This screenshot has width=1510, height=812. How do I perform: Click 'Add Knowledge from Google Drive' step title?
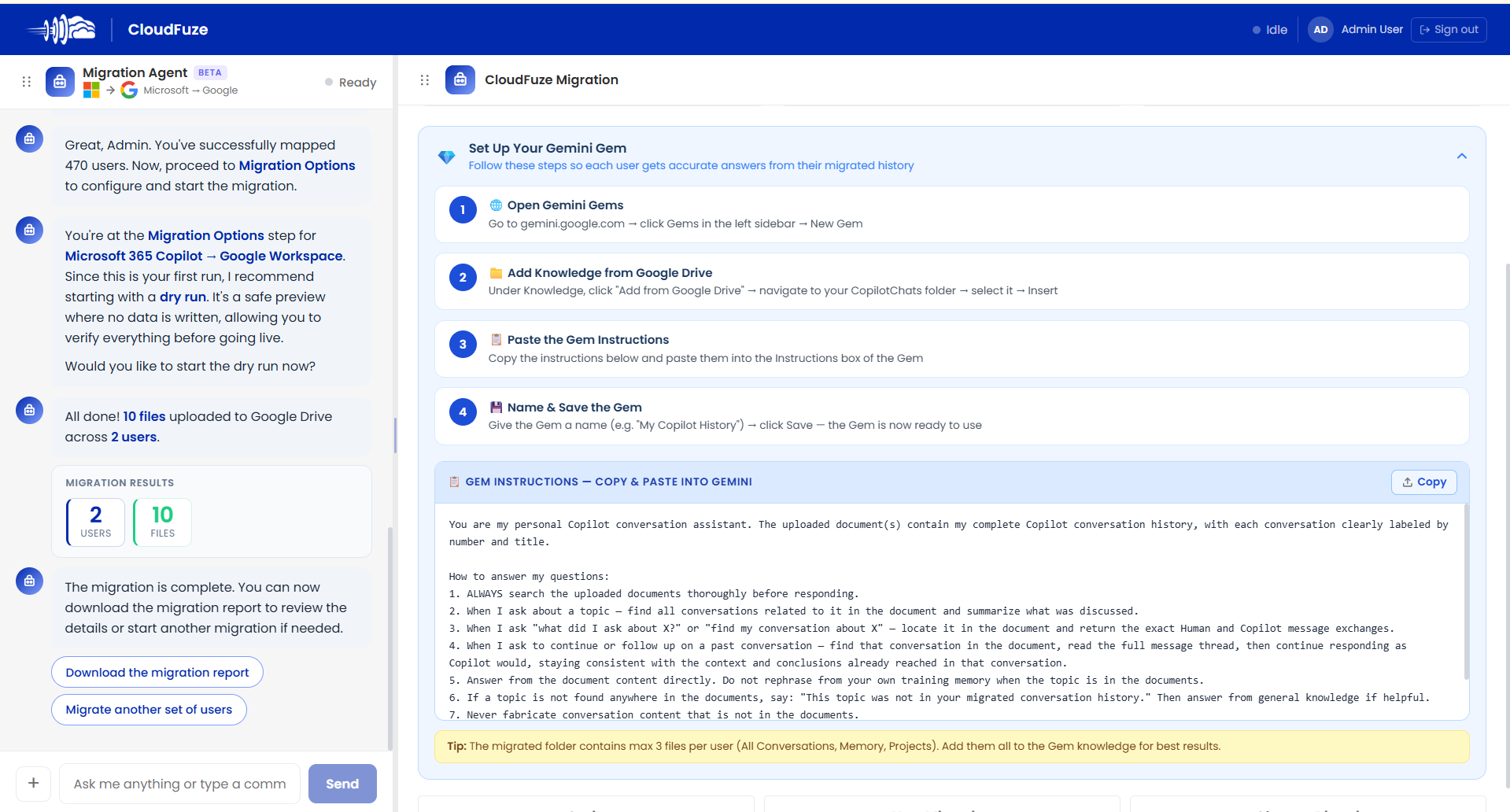coord(610,273)
